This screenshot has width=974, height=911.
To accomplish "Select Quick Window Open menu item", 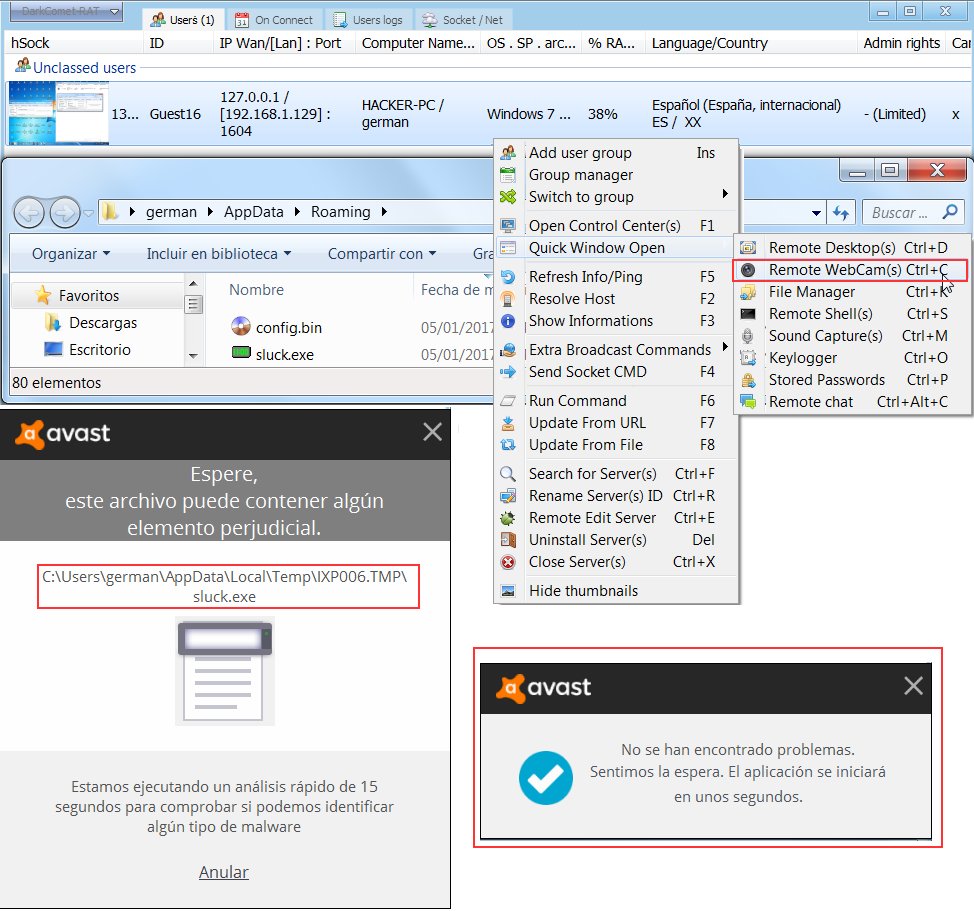I will 616,248.
